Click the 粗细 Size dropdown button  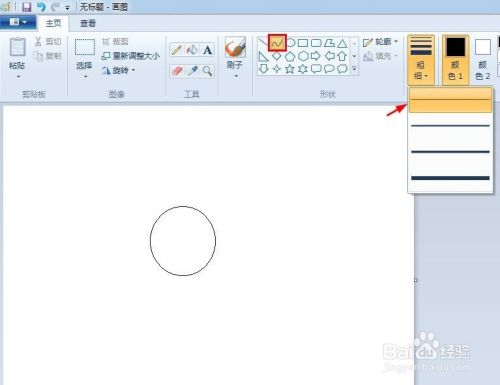point(421,59)
